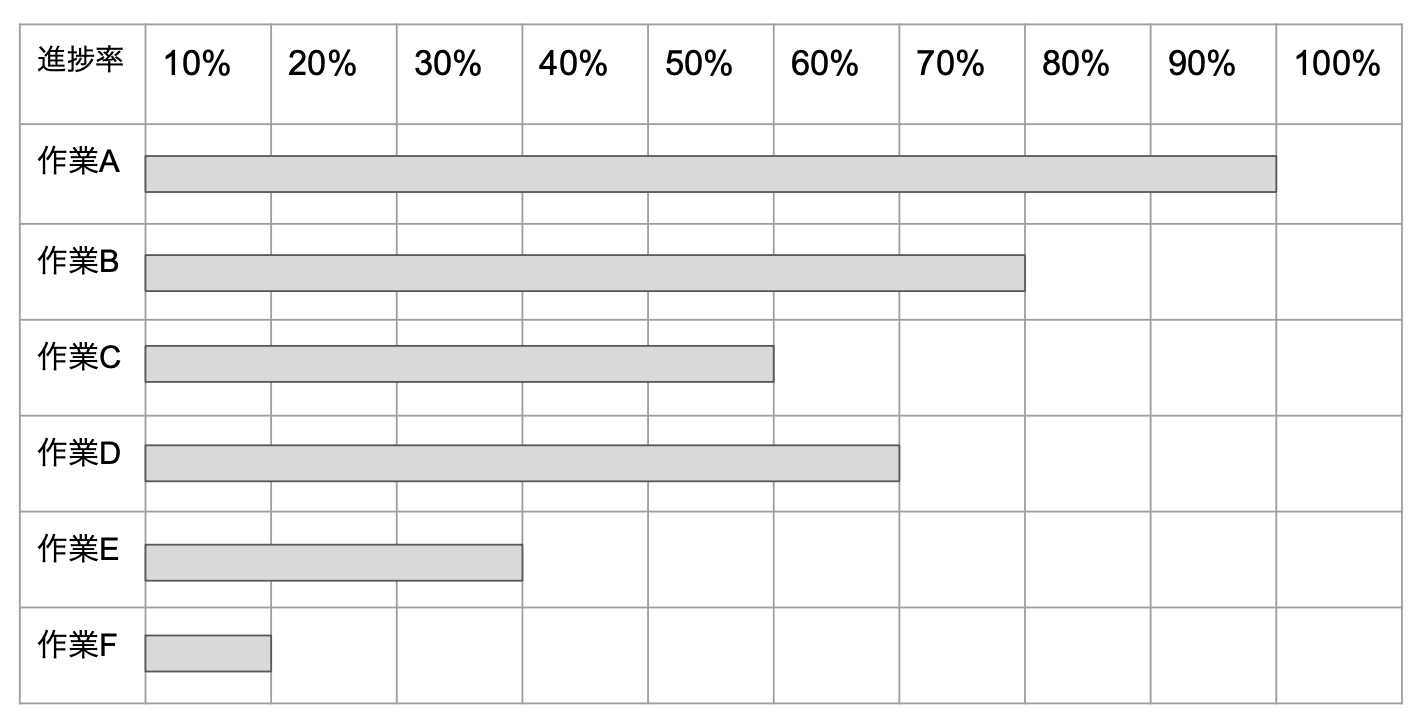Select the 30% column header
This screenshot has height=724, width=1424.
click(x=448, y=65)
